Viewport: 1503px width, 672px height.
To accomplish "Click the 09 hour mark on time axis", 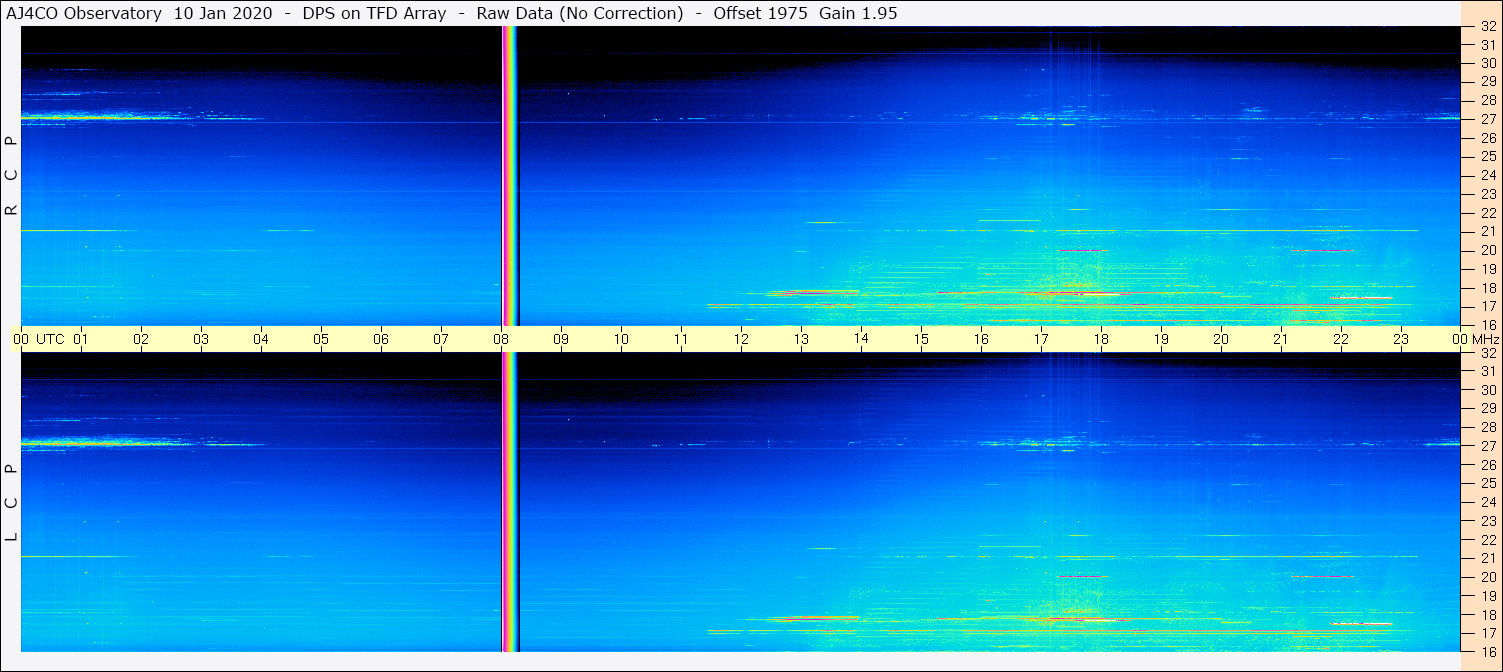I will [561, 339].
